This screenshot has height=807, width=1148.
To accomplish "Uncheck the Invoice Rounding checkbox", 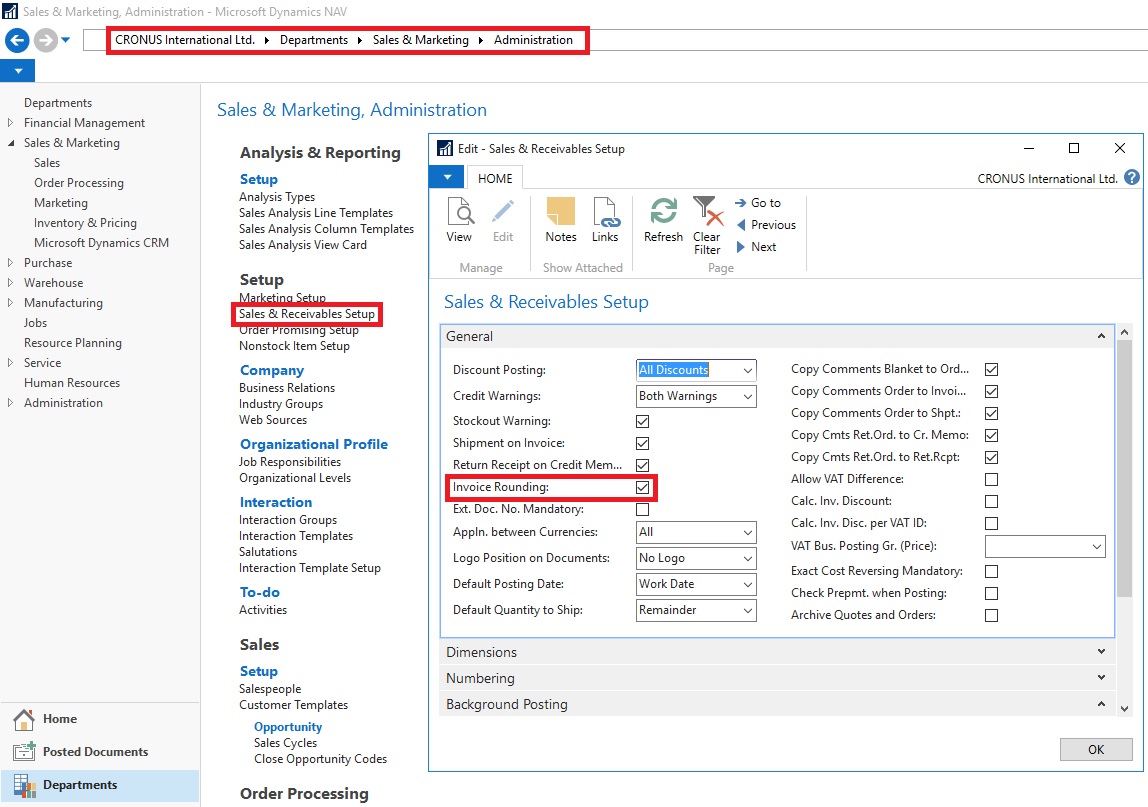I will coord(643,488).
